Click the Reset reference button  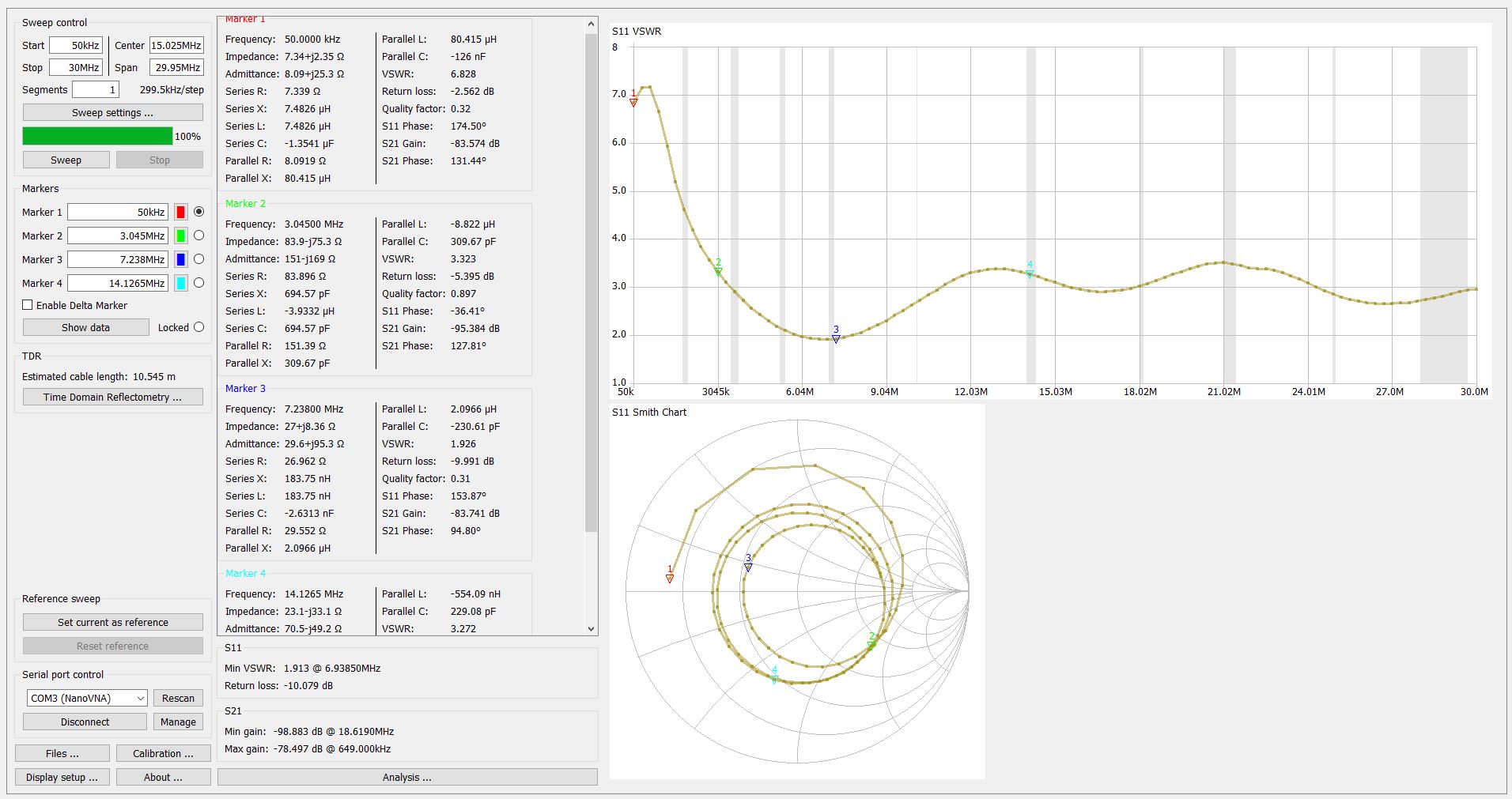click(x=112, y=646)
